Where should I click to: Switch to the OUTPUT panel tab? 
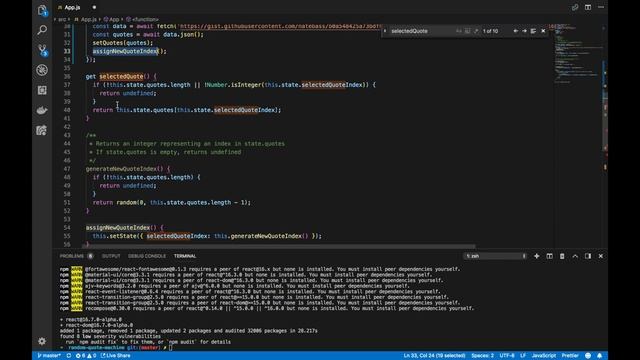[111, 256]
